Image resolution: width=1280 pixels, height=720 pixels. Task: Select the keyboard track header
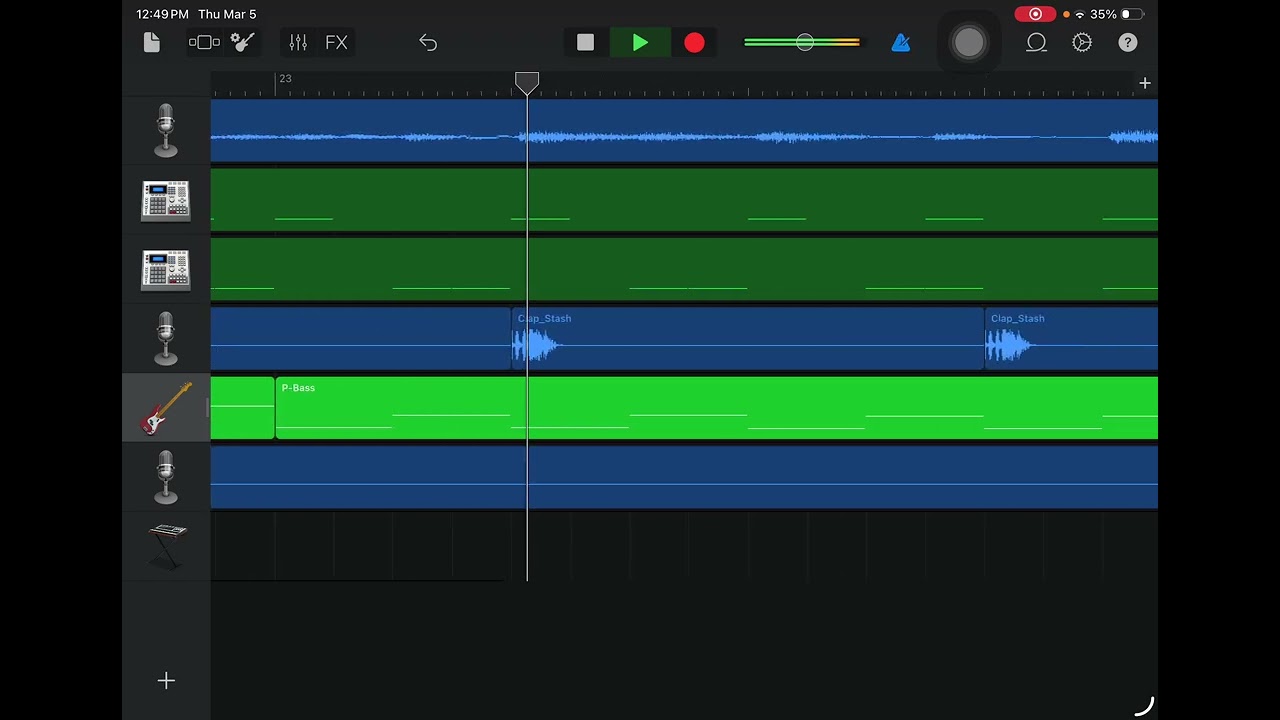point(166,547)
